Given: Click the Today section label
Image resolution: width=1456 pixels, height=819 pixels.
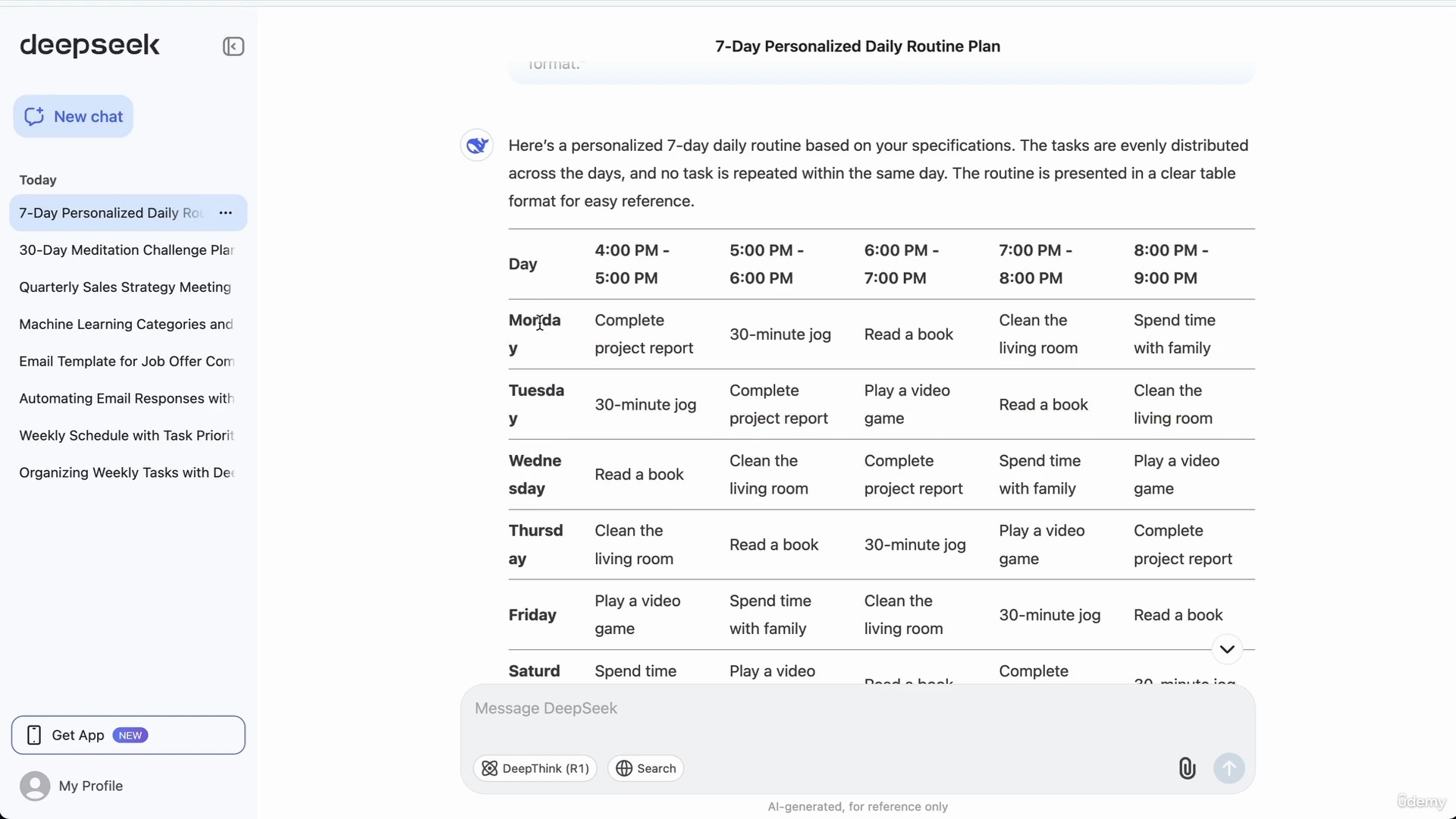Looking at the screenshot, I should tap(38, 180).
